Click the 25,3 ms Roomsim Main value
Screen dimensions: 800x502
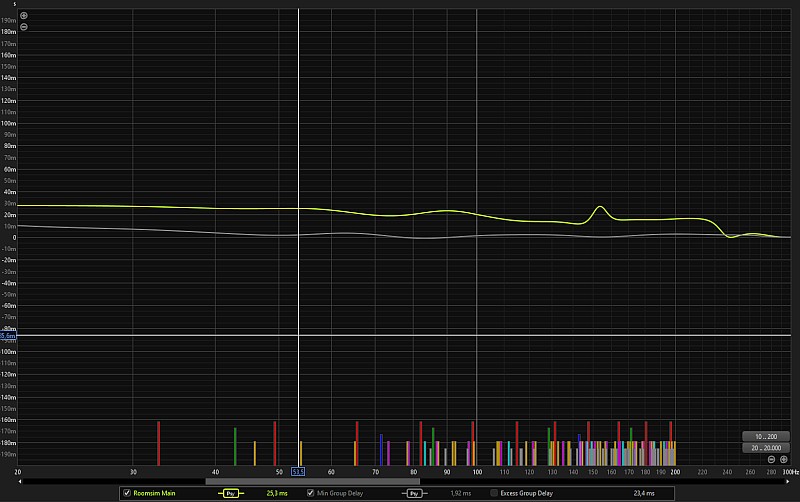[277, 493]
